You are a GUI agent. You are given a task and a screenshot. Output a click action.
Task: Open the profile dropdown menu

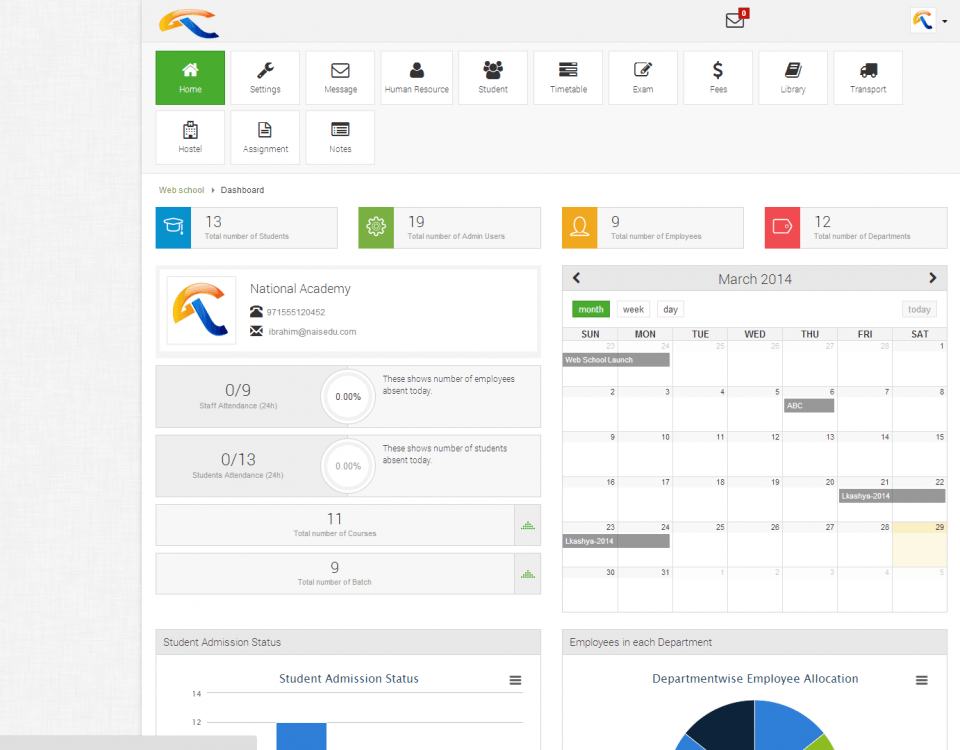(928, 20)
